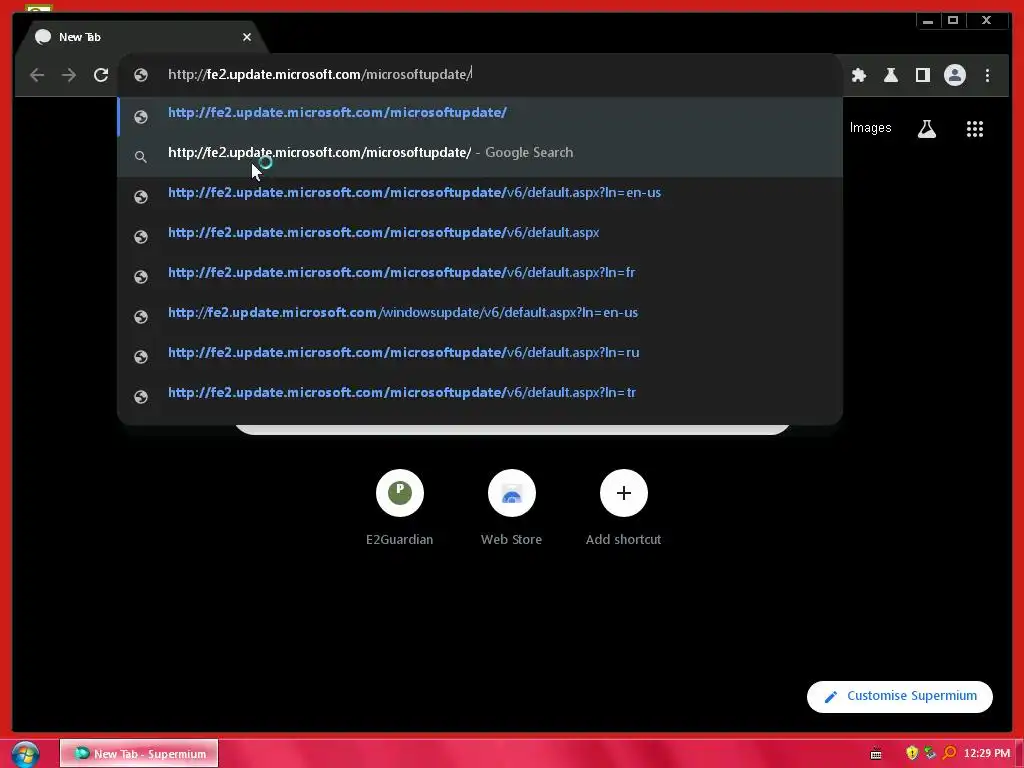Open the Windows Start orb
The width and height of the screenshot is (1024, 768).
pyautogui.click(x=25, y=754)
